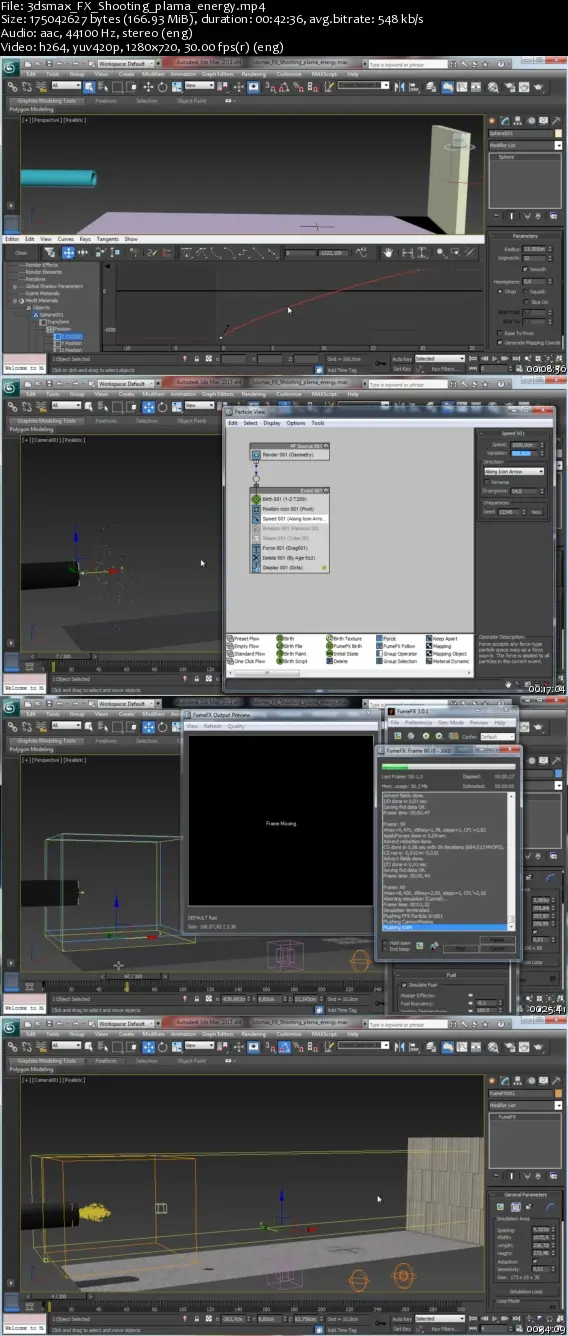The image size is (568, 1336).
Task: Select the Material Dynamic operator icon in the depot
Action: click(x=428, y=661)
